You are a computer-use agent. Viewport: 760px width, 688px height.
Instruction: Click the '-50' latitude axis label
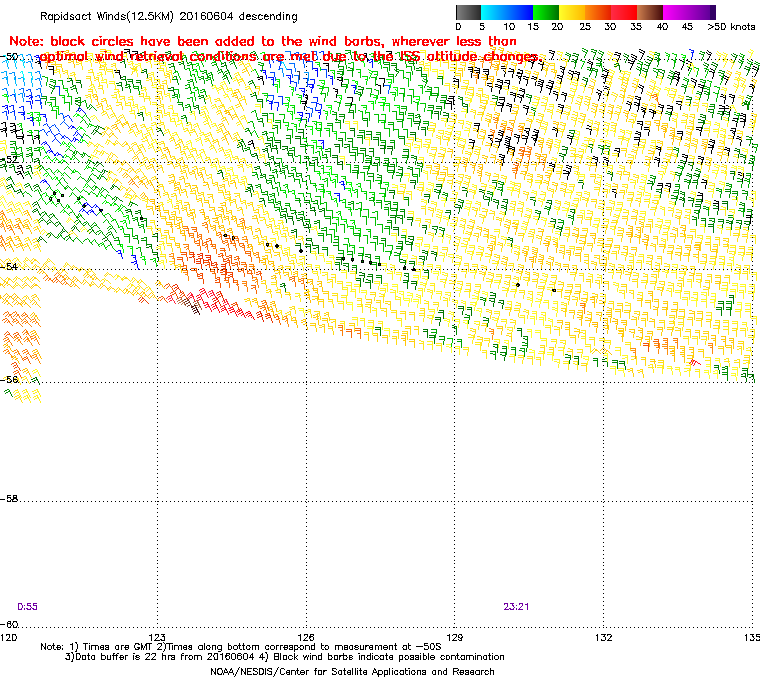pyautogui.click(x=9, y=56)
